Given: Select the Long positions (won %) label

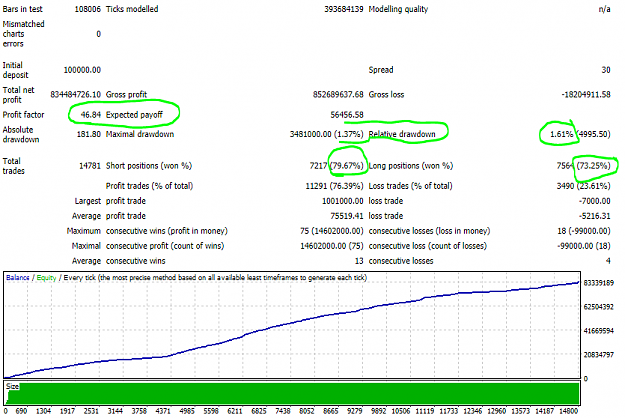Looking at the screenshot, I should pyautogui.click(x=411, y=166).
